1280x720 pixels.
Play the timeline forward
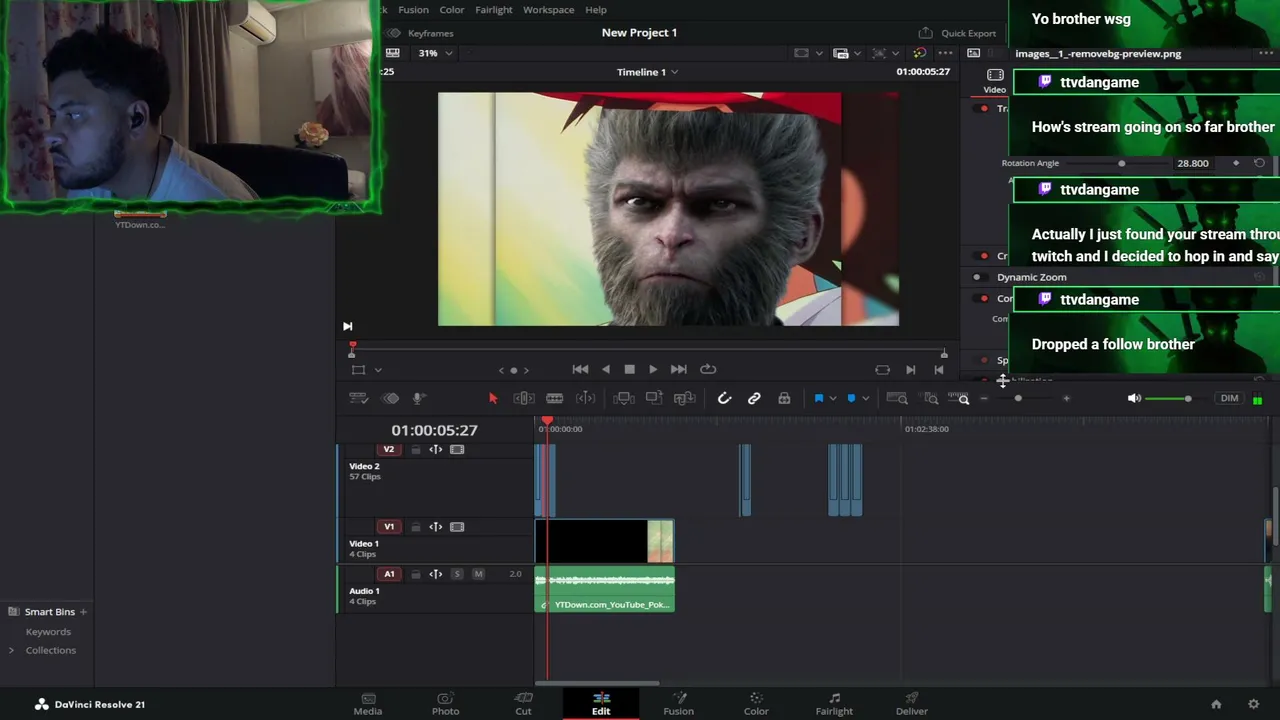pos(653,369)
